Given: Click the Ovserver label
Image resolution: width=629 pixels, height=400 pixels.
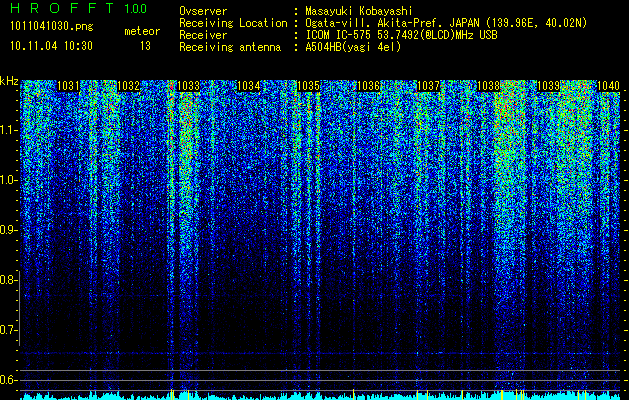Looking at the screenshot, I should [x=203, y=11].
